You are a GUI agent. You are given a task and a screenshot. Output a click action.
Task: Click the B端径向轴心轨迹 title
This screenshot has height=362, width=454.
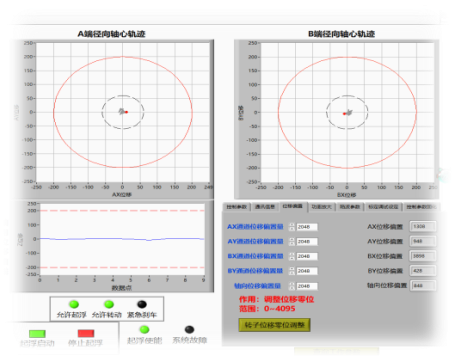tap(341, 34)
